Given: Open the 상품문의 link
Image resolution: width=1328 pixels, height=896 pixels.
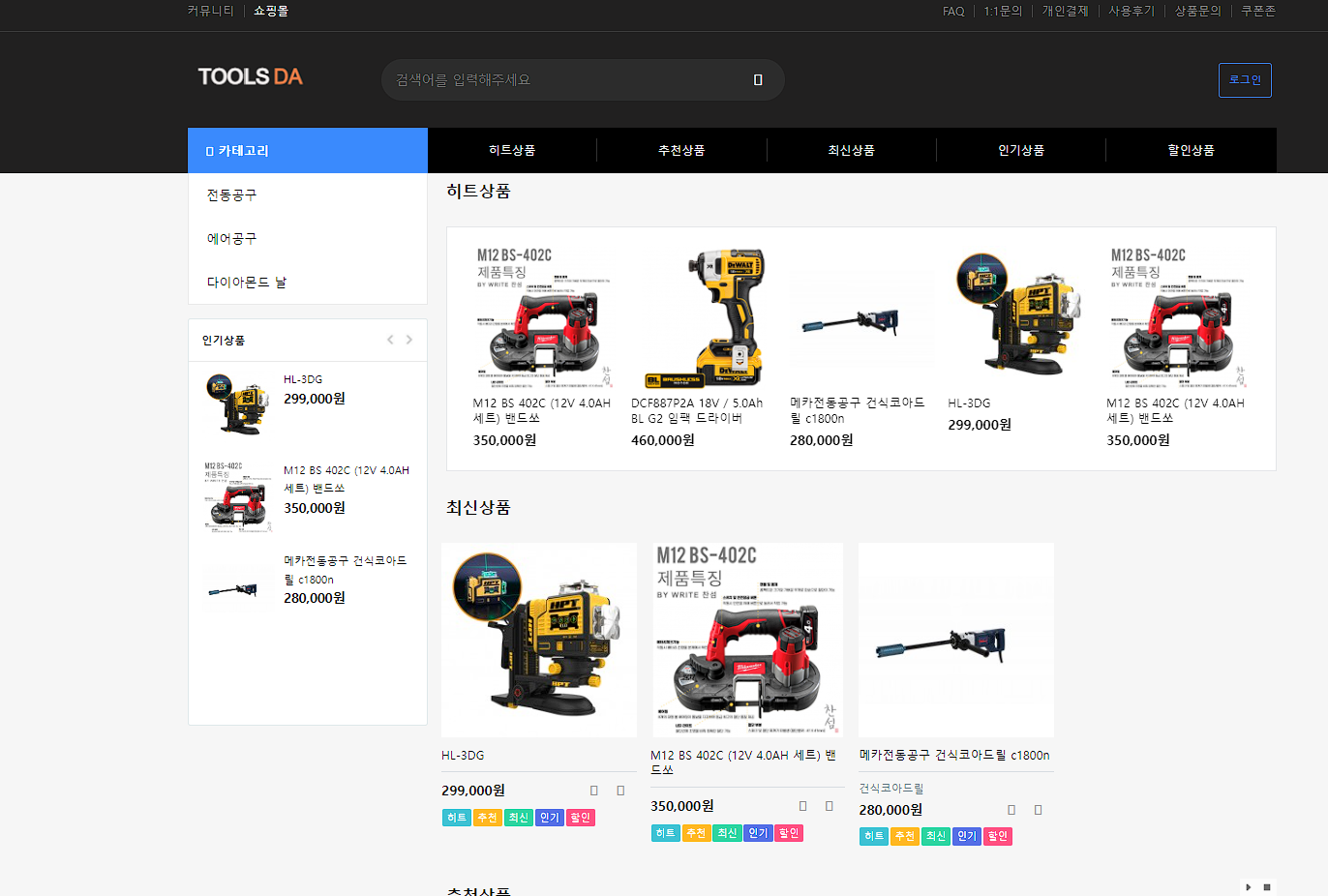Looking at the screenshot, I should click(x=1198, y=11).
